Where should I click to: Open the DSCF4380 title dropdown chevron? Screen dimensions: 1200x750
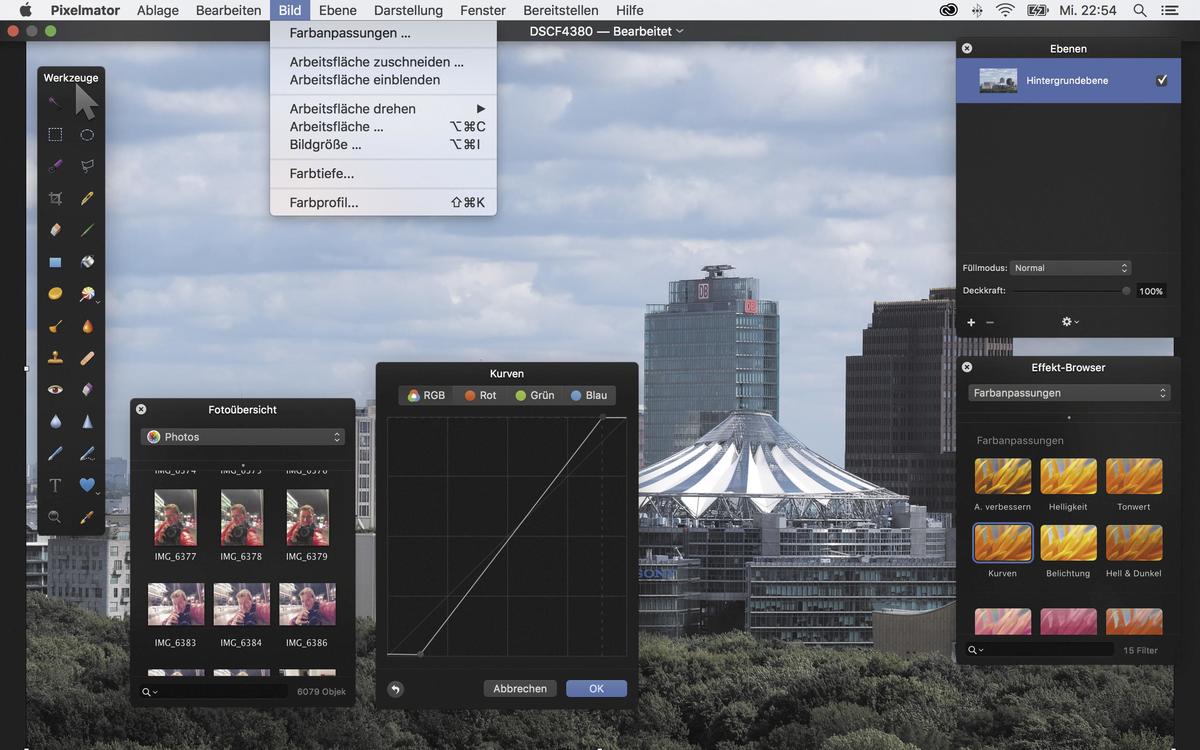pos(680,31)
